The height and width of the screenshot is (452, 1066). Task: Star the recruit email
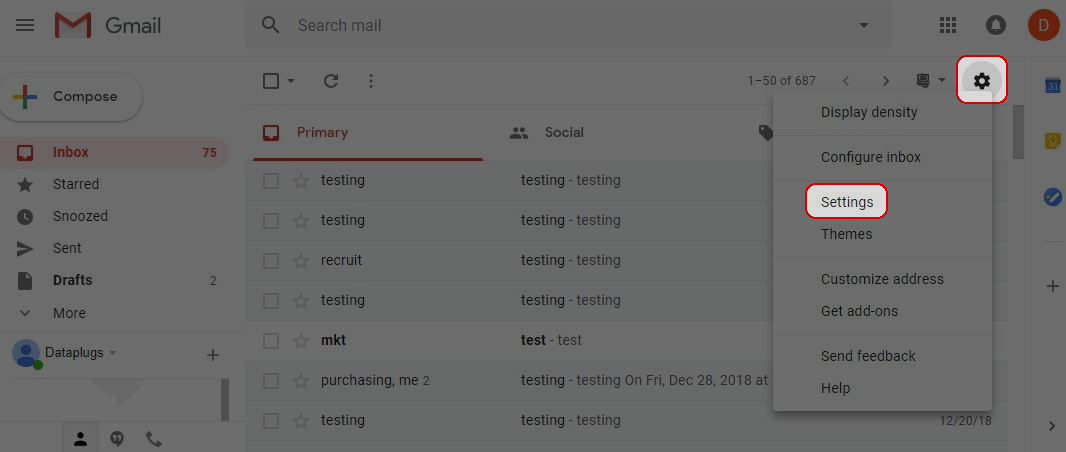(301, 260)
